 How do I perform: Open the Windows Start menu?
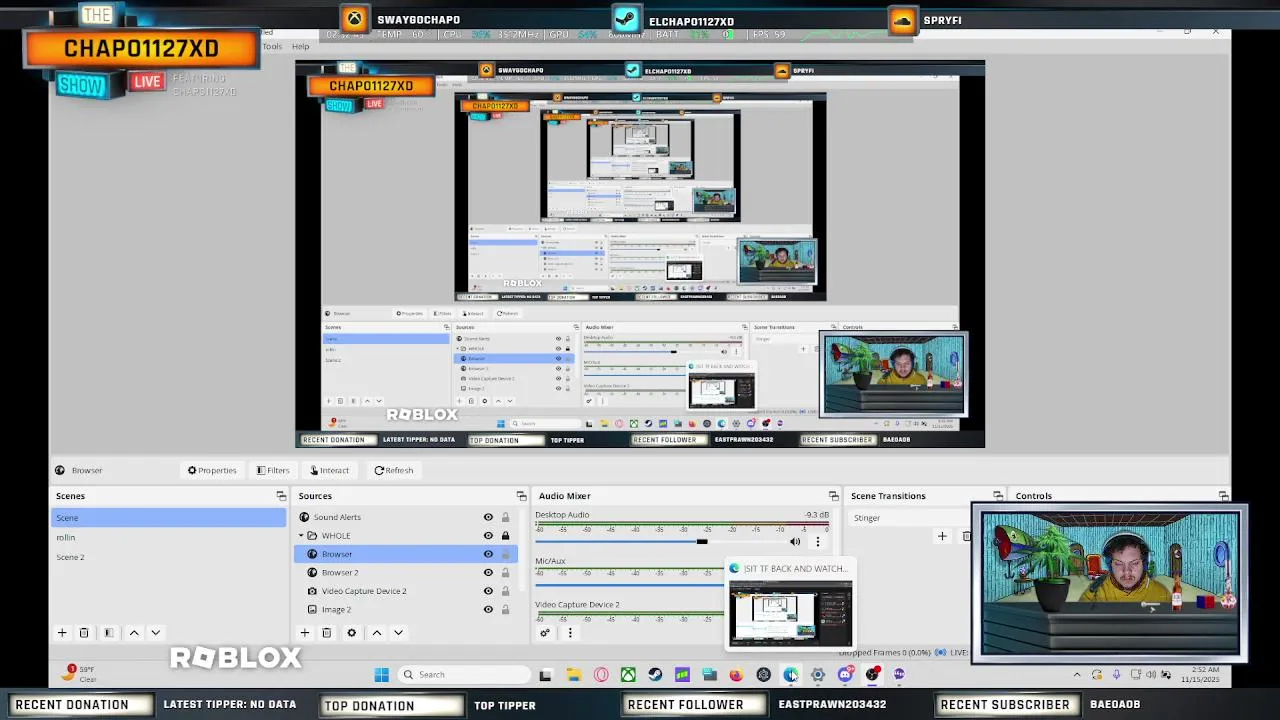point(381,675)
